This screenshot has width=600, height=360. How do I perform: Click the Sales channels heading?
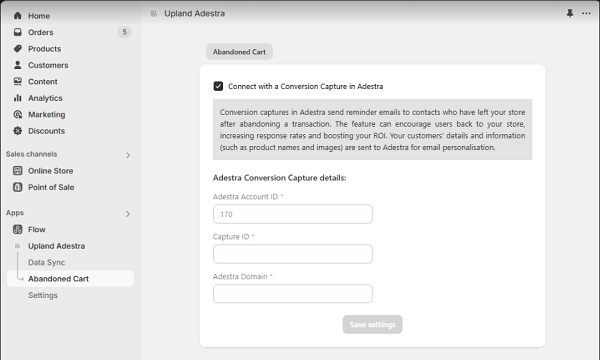(x=31, y=154)
